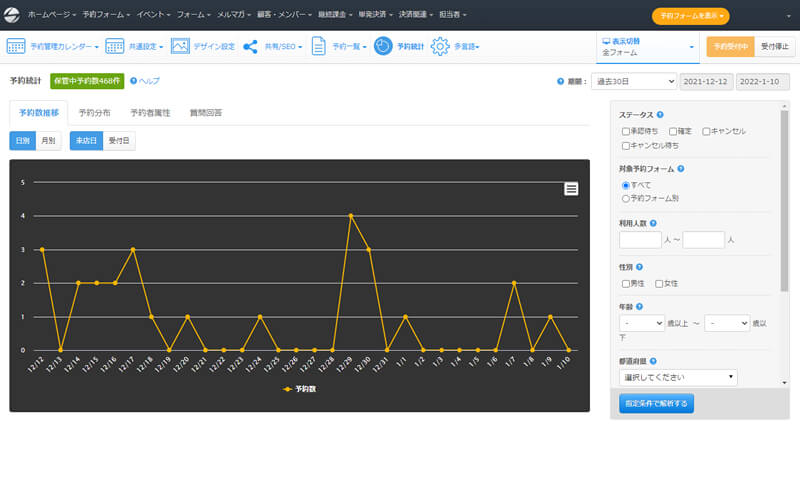Enable the 女性 gender checkbox
Viewport: 800px width, 480px height.
(659, 283)
